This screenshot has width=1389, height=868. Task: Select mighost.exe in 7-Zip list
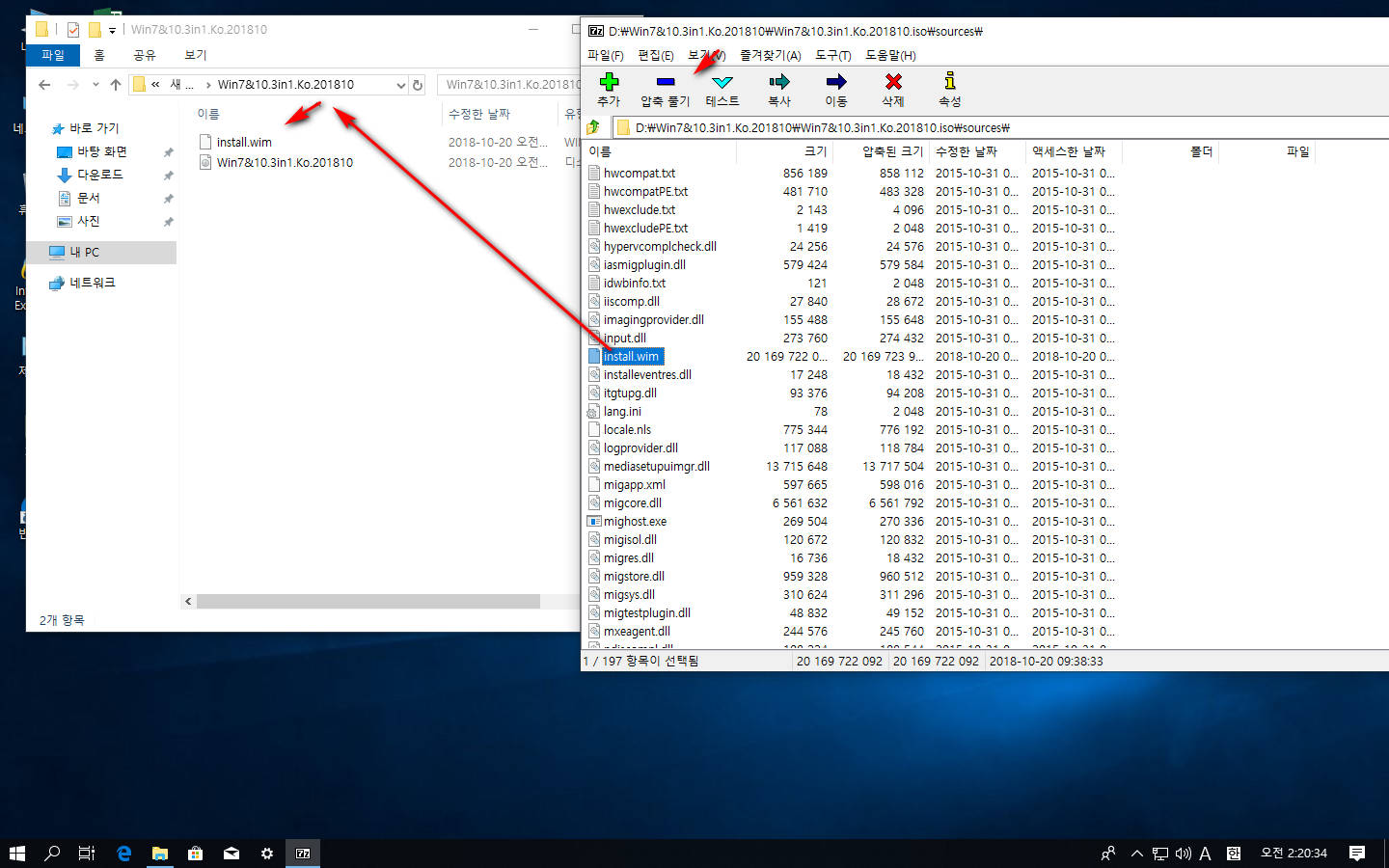coord(635,522)
